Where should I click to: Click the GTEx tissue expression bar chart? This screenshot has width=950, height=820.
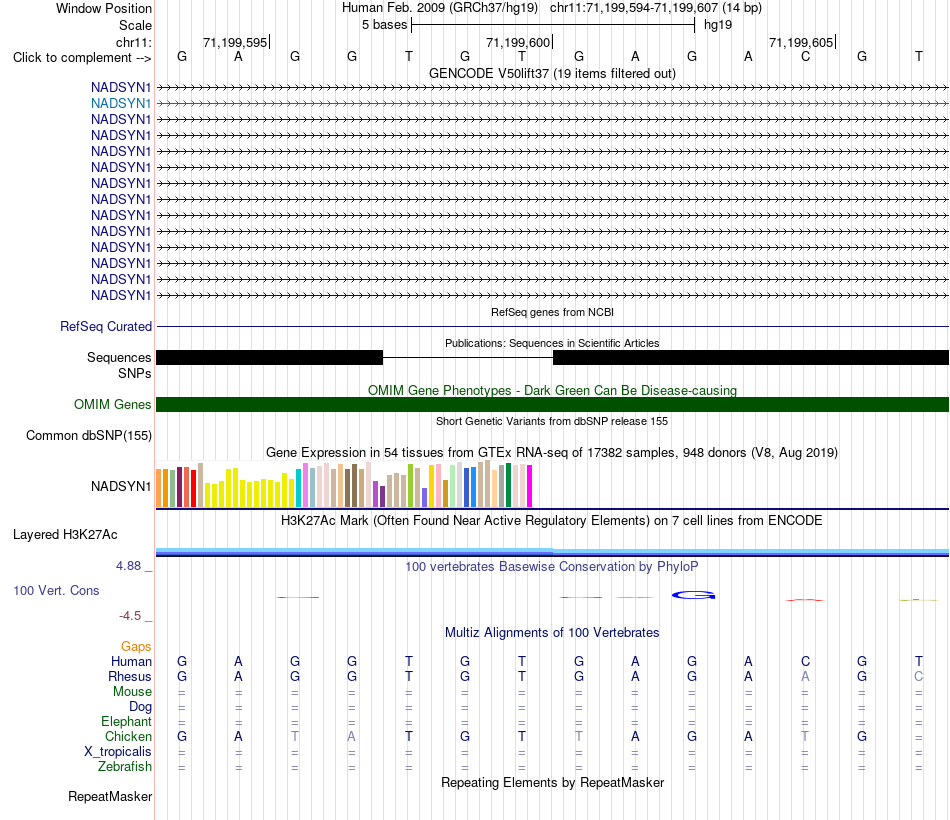pos(344,484)
